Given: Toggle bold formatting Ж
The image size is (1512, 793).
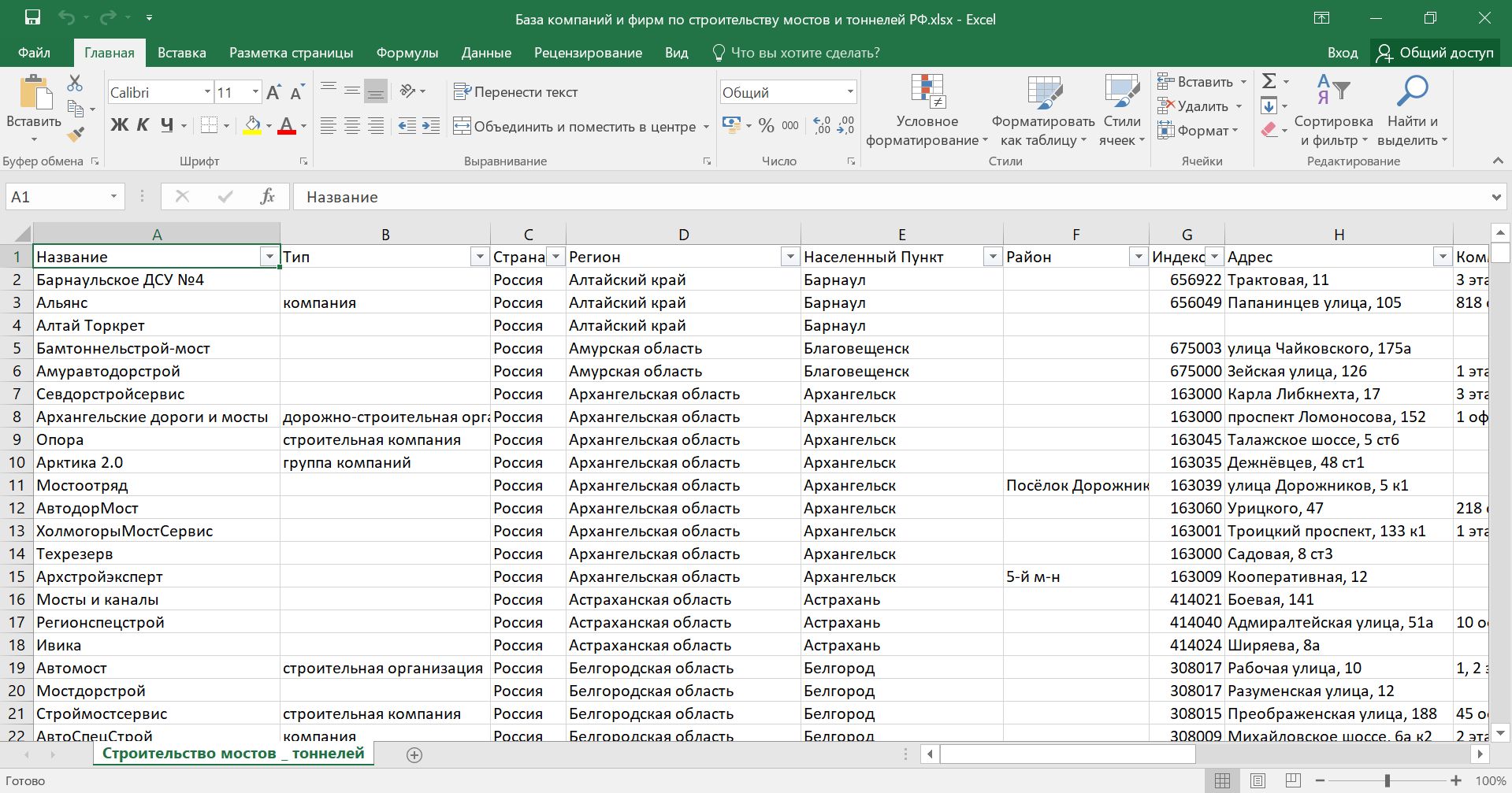Looking at the screenshot, I should [119, 125].
